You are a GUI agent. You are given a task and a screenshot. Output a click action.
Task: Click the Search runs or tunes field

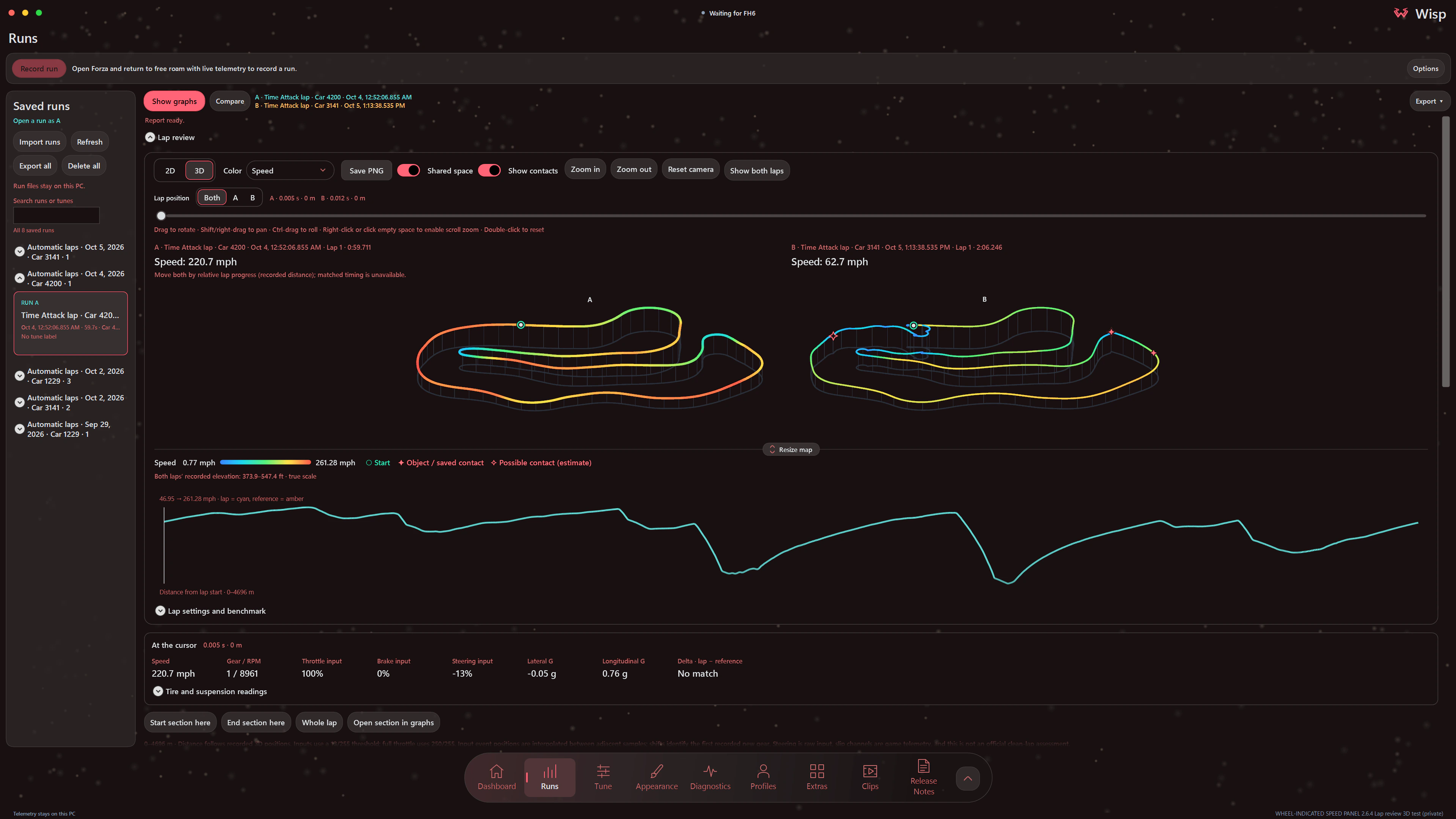point(56,215)
